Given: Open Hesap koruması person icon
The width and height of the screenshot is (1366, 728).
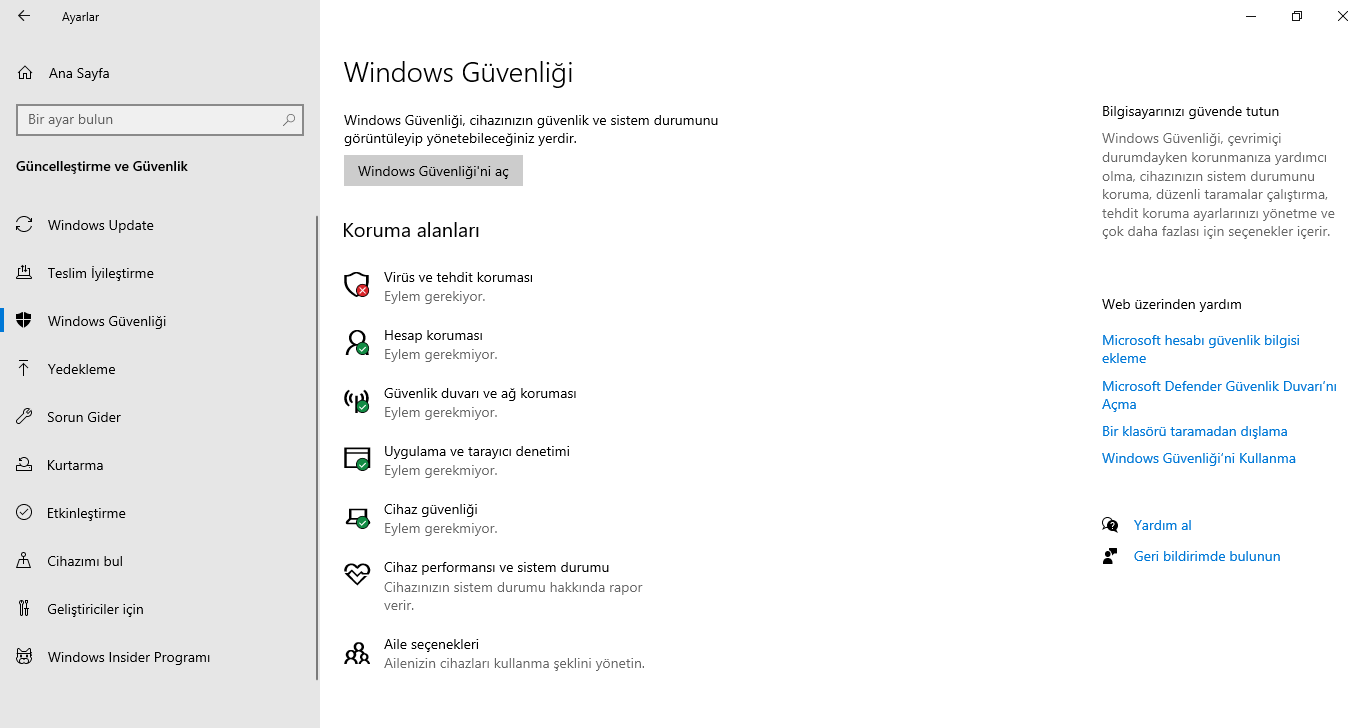Looking at the screenshot, I should click(357, 343).
